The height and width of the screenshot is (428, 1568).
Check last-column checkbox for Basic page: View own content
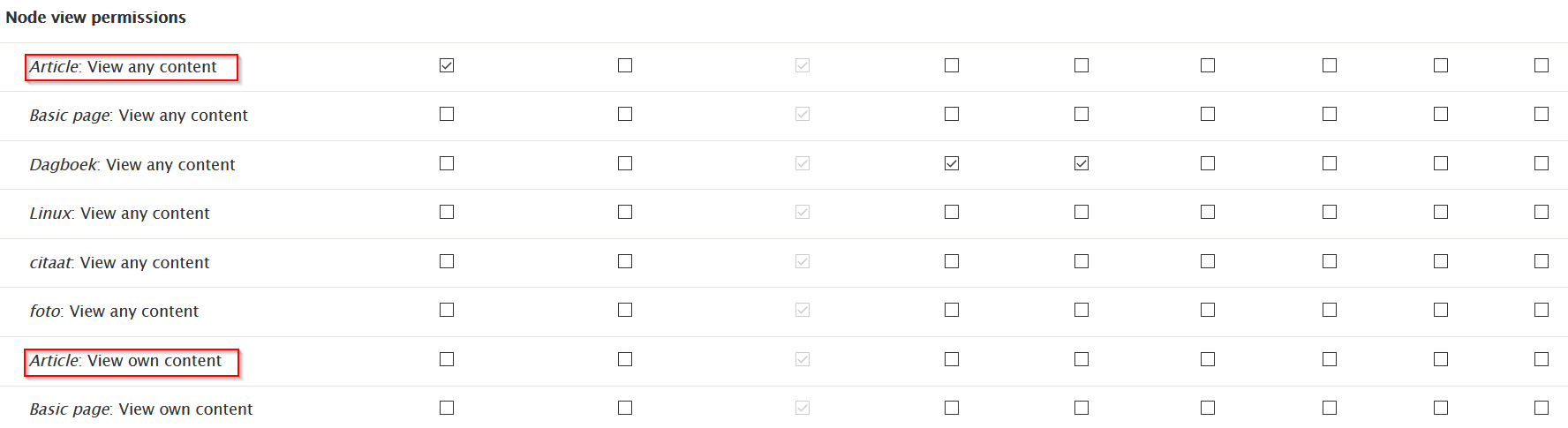[x=1542, y=408]
